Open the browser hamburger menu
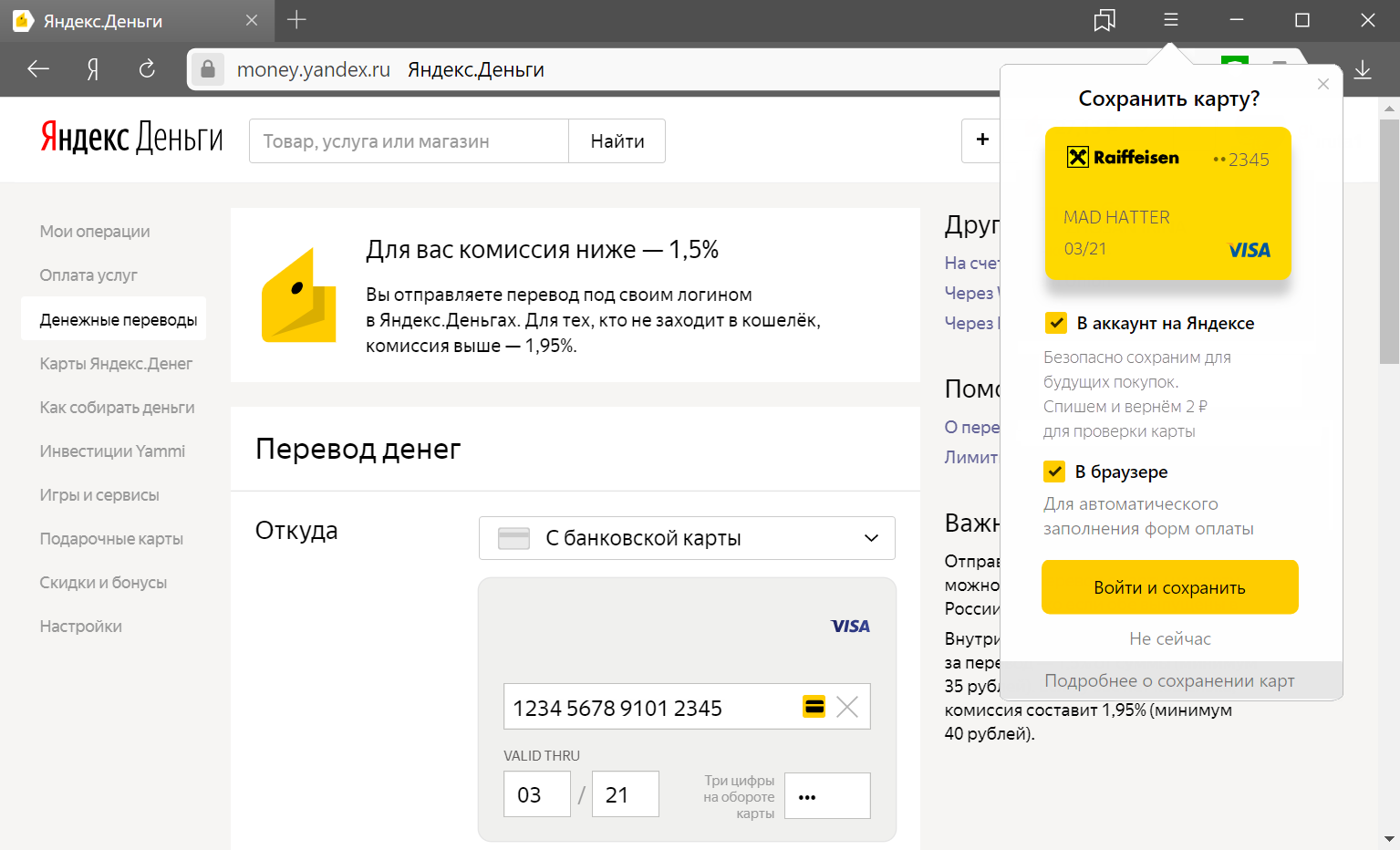The image size is (1400, 850). 1171,20
